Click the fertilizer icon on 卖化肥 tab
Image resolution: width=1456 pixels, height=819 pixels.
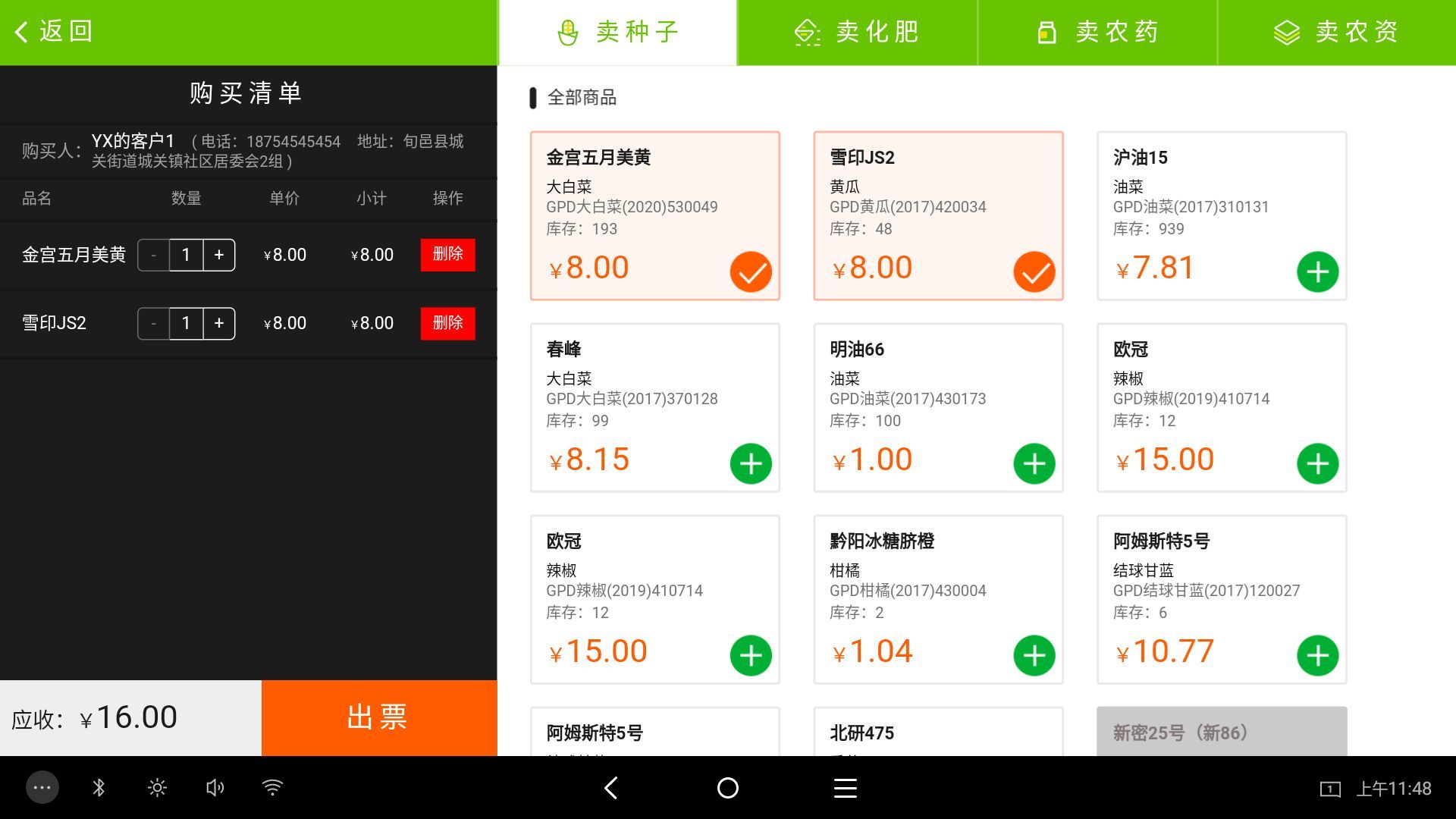807,33
